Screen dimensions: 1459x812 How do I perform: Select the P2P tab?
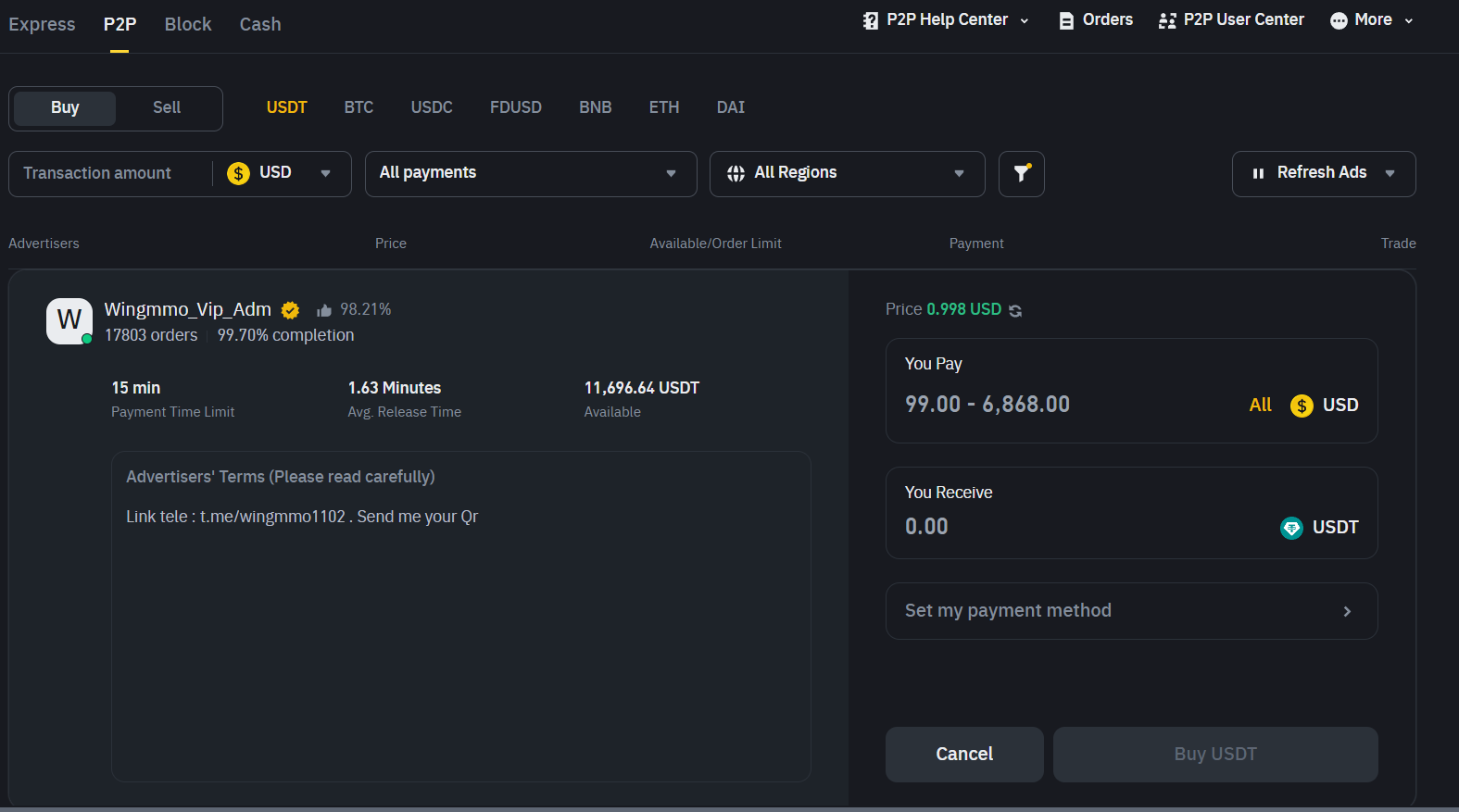click(x=119, y=24)
